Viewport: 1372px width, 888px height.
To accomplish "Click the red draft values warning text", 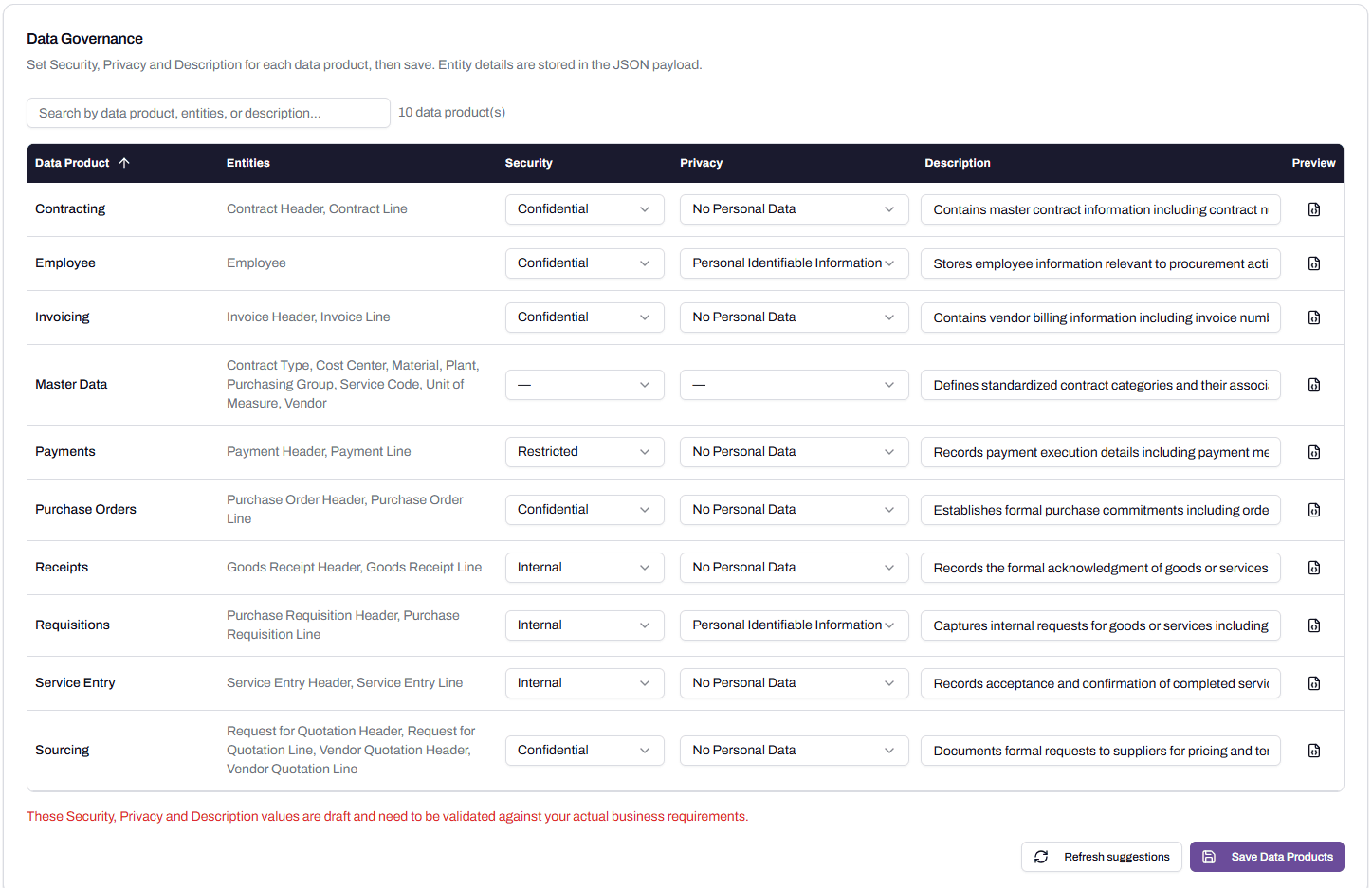I will coord(387,817).
